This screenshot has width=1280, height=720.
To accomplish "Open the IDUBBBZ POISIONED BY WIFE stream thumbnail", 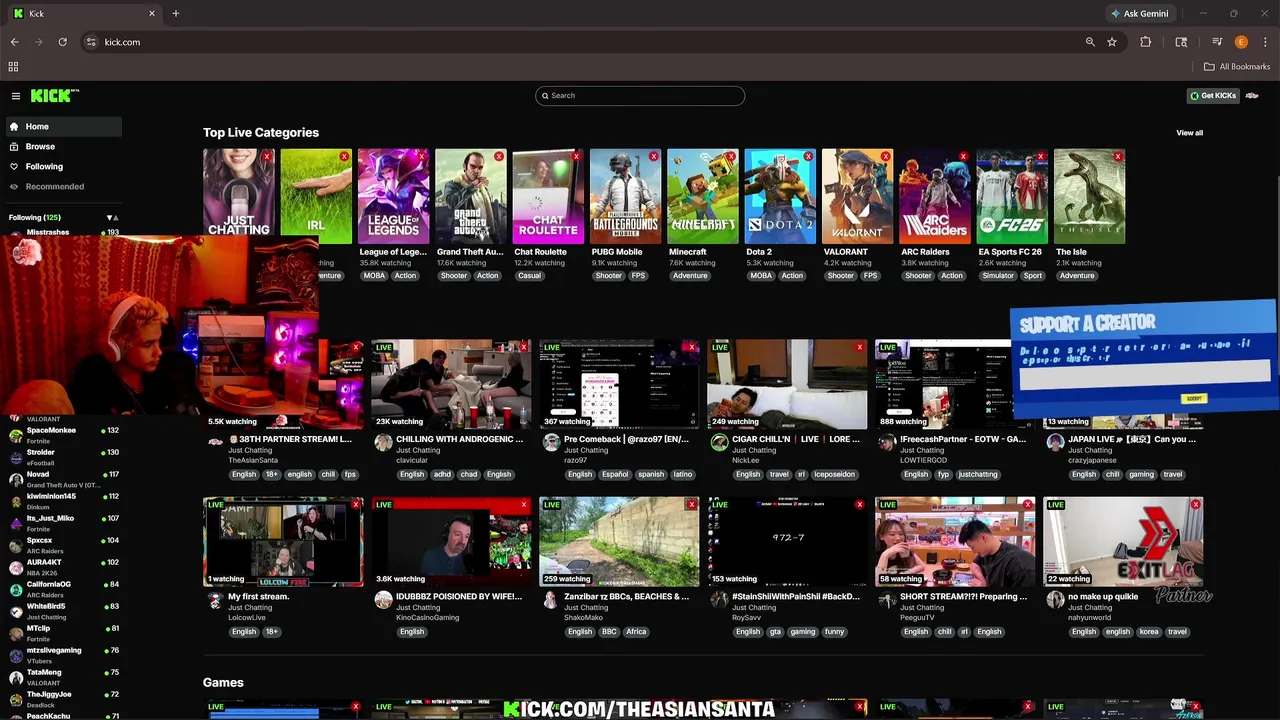I will tap(451, 542).
